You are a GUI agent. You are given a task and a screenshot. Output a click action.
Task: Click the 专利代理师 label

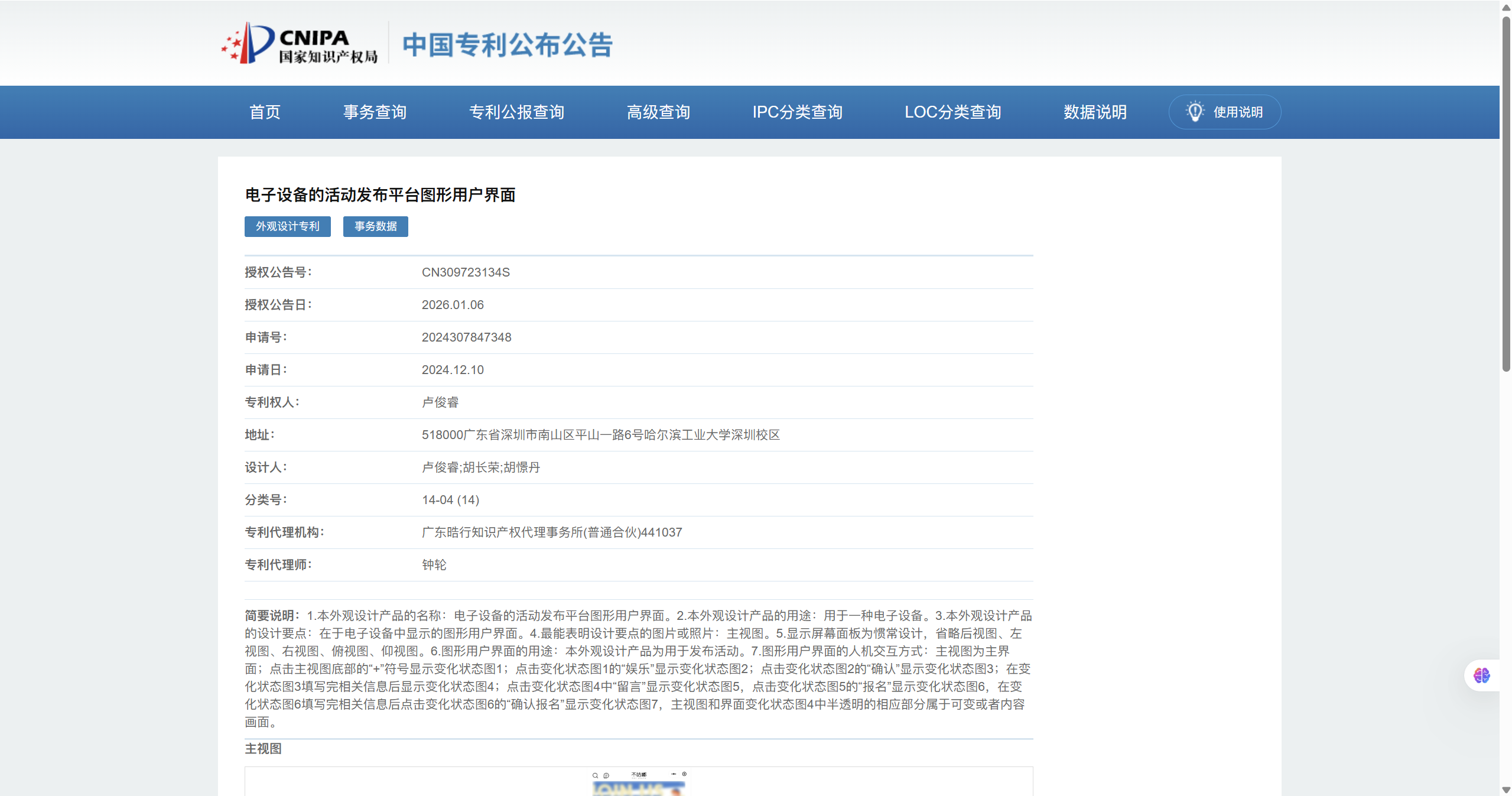click(x=278, y=565)
